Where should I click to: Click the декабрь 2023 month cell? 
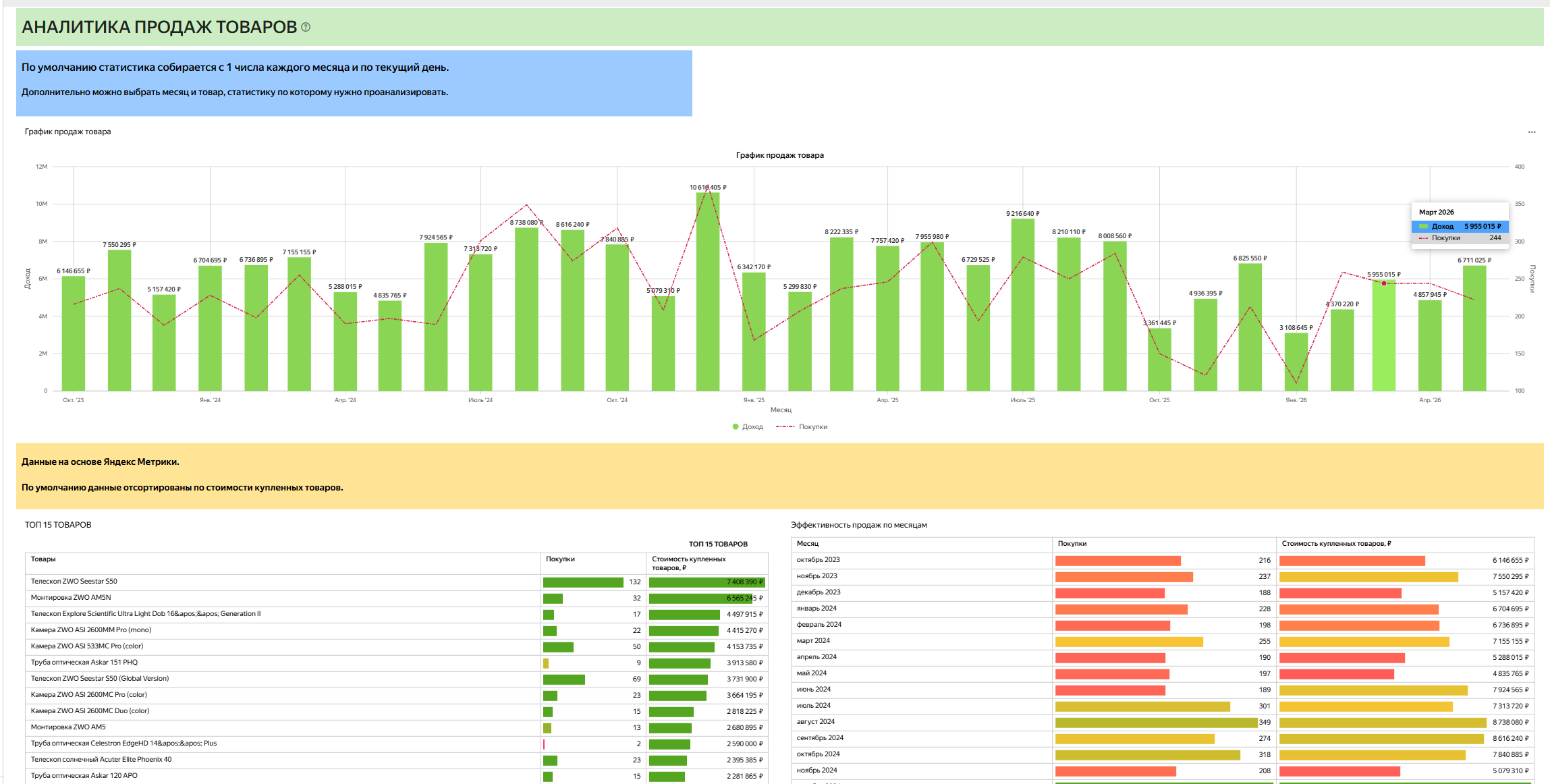click(x=921, y=592)
